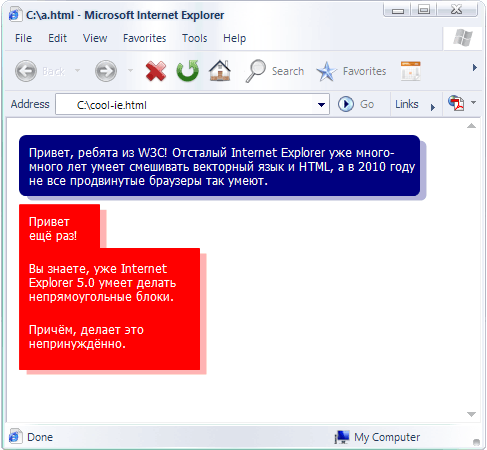Click the 'Привет, ребята из W3C' blue block text

pyautogui.click(x=222, y=167)
